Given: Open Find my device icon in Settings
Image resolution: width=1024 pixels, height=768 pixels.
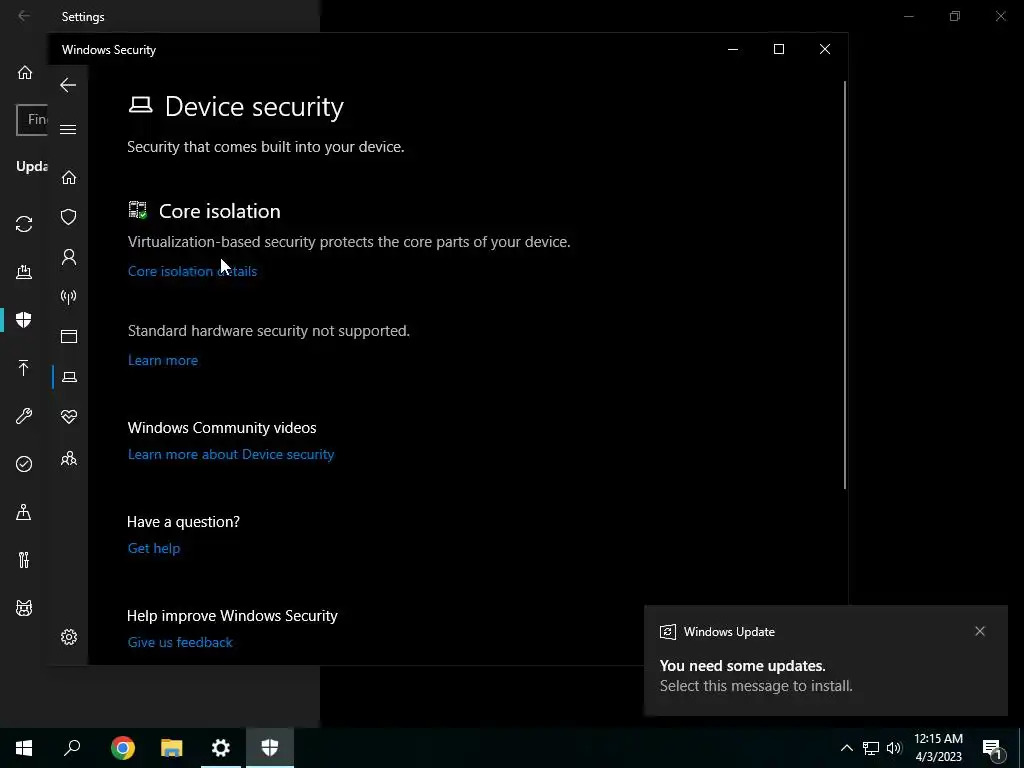Looking at the screenshot, I should coord(24,512).
